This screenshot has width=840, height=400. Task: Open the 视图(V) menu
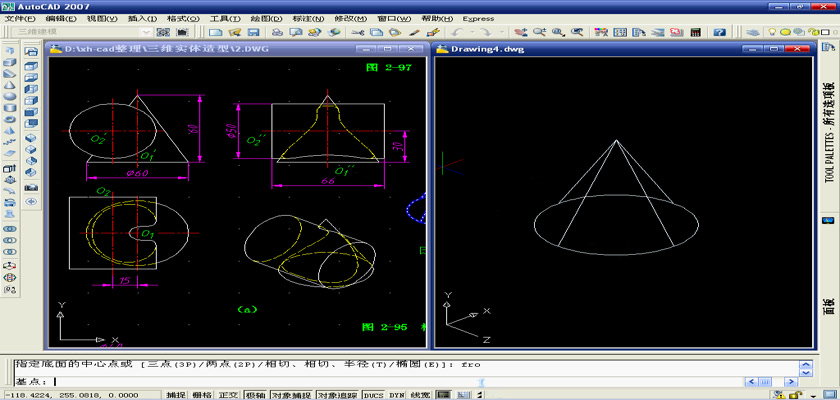102,18
